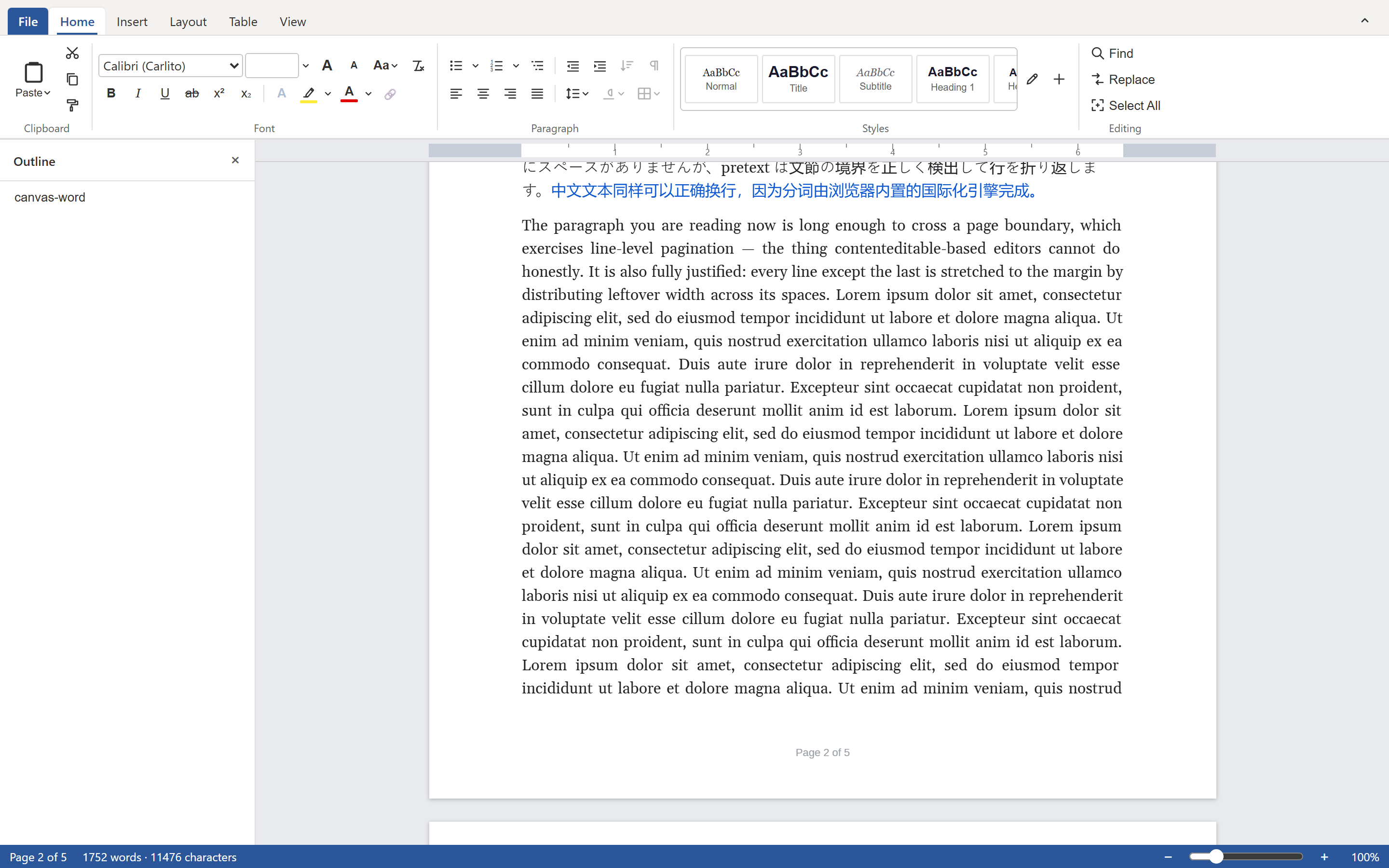The width and height of the screenshot is (1389, 868).
Task: Clear formatting icon in Font group
Action: pyautogui.click(x=419, y=66)
